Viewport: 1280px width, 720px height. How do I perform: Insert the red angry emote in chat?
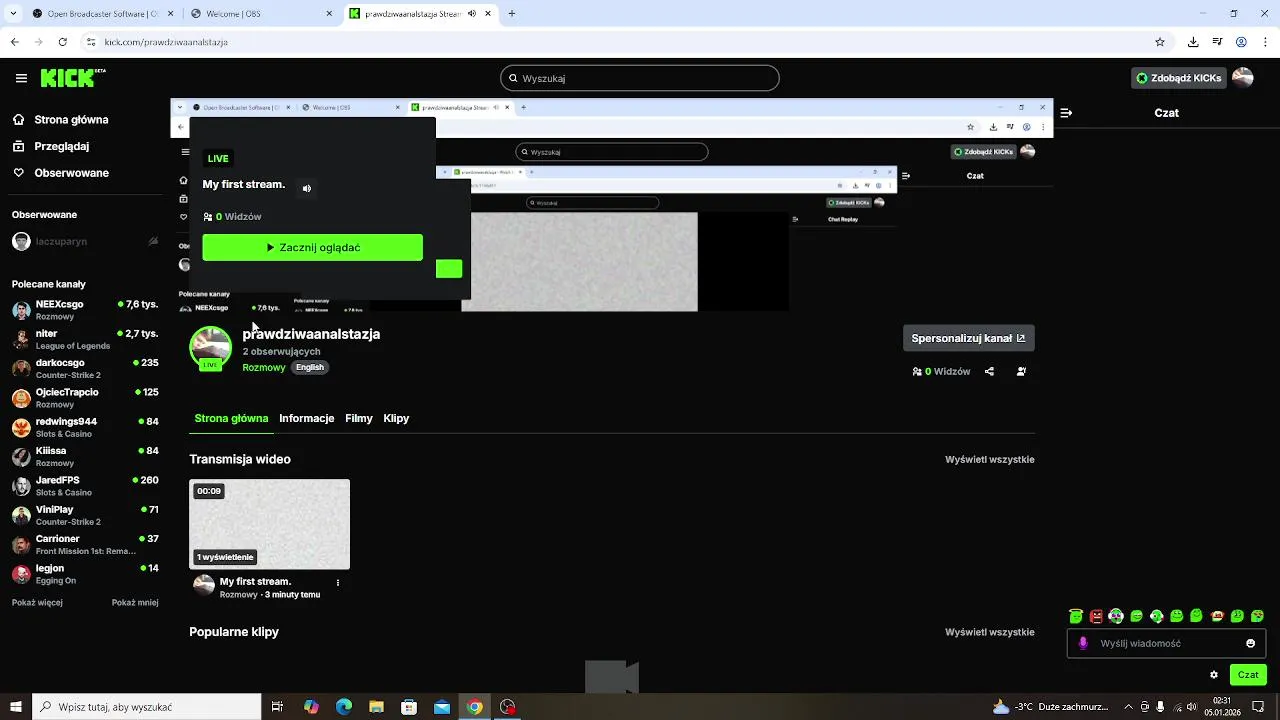pyautogui.click(x=1096, y=616)
